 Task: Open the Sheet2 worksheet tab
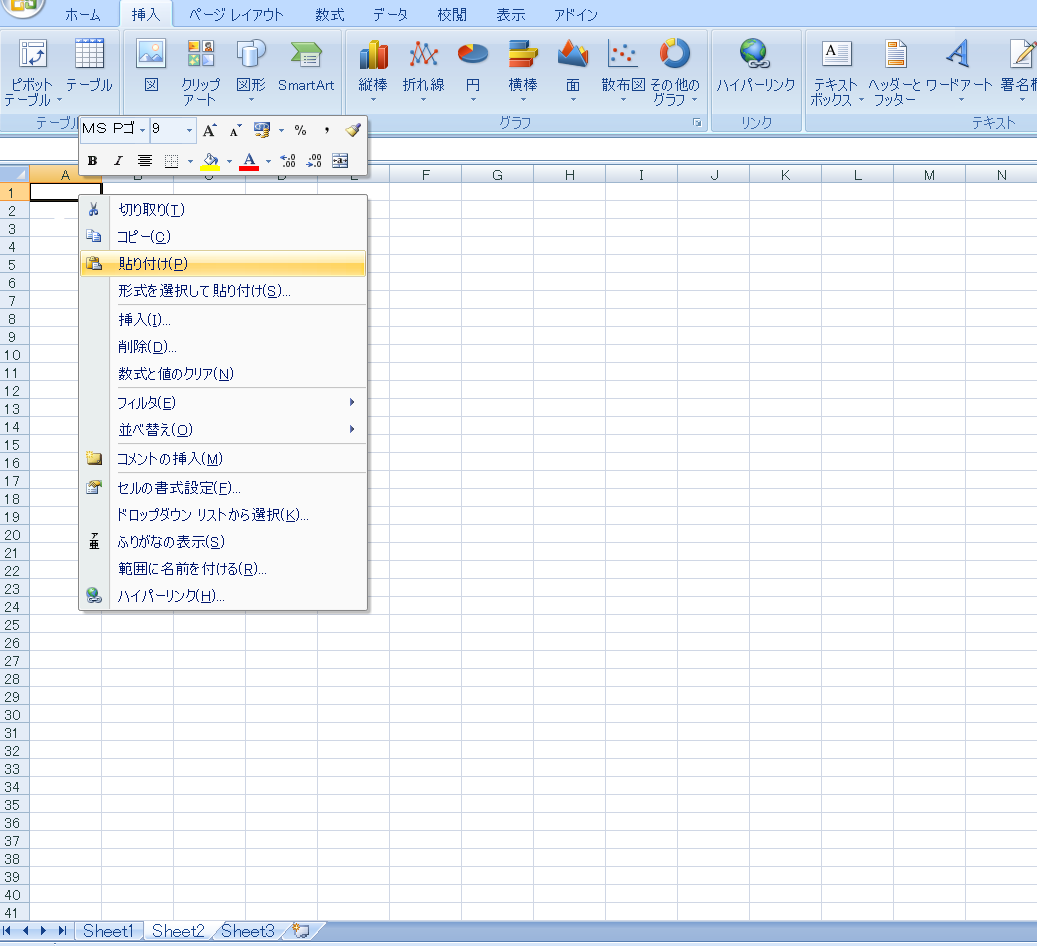tap(178, 931)
